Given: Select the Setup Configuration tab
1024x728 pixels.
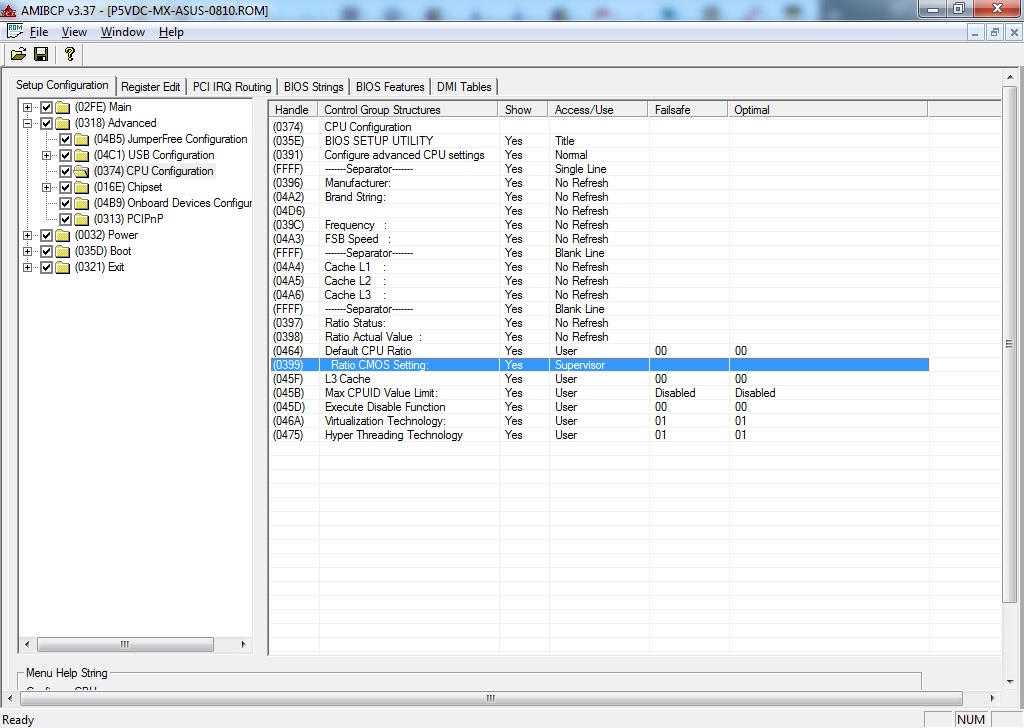Looking at the screenshot, I should pyautogui.click(x=62, y=86).
